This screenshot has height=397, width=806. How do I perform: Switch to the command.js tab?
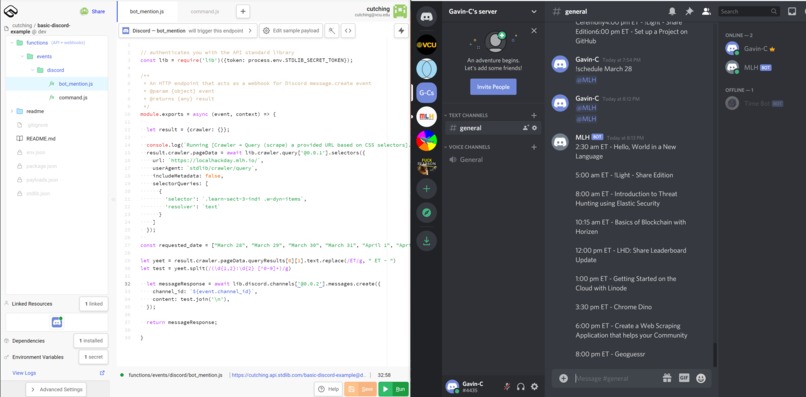(205, 11)
